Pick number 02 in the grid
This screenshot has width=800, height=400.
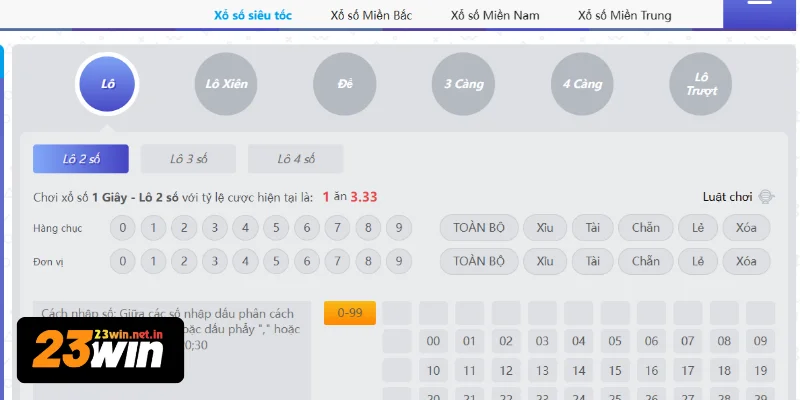(506, 341)
